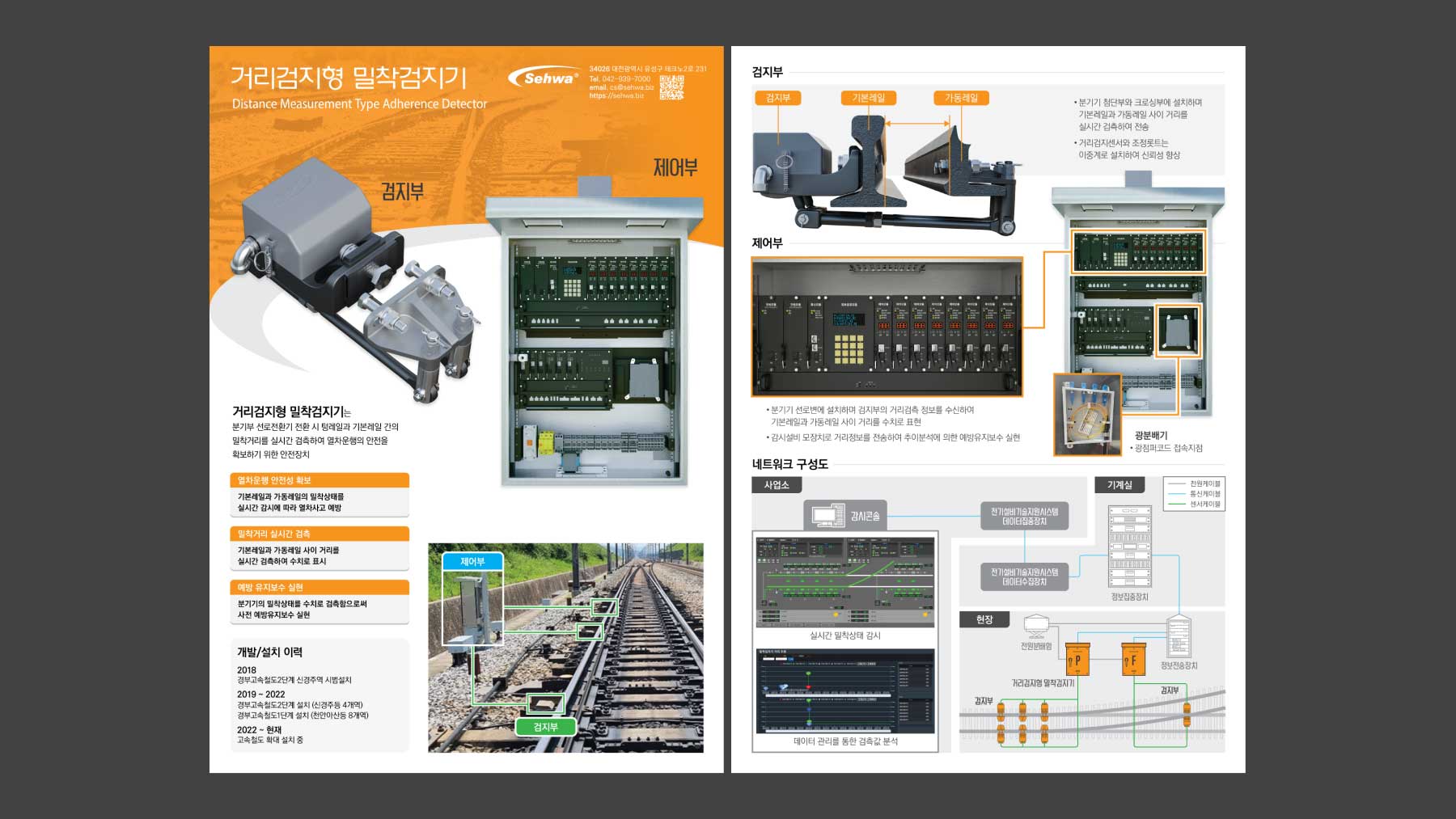This screenshot has width=1456, height=819.
Task: Click the 전원분배함 icon
Action: point(1036,627)
